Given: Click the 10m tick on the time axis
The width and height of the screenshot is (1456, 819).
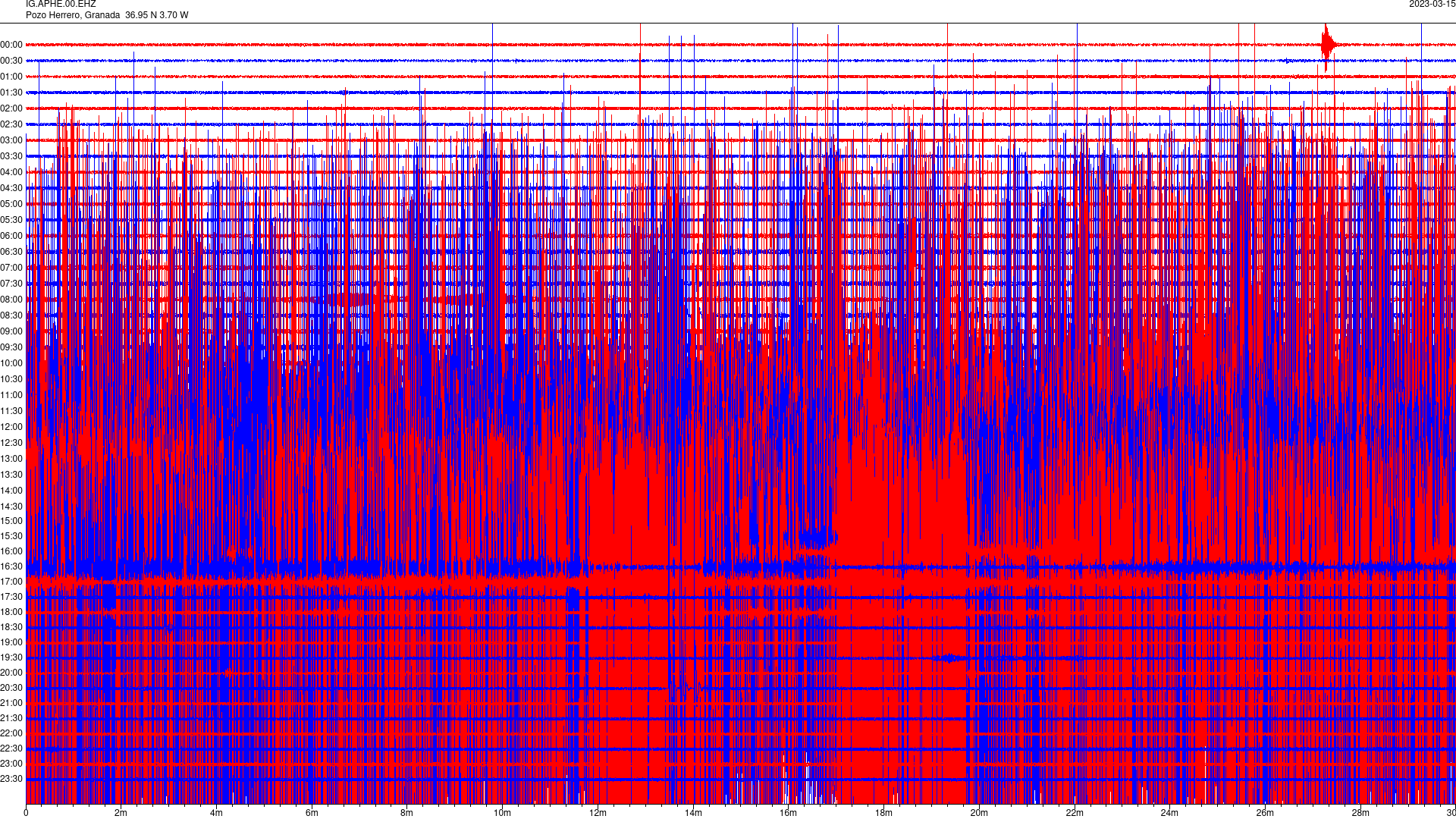Looking at the screenshot, I should tap(502, 813).
